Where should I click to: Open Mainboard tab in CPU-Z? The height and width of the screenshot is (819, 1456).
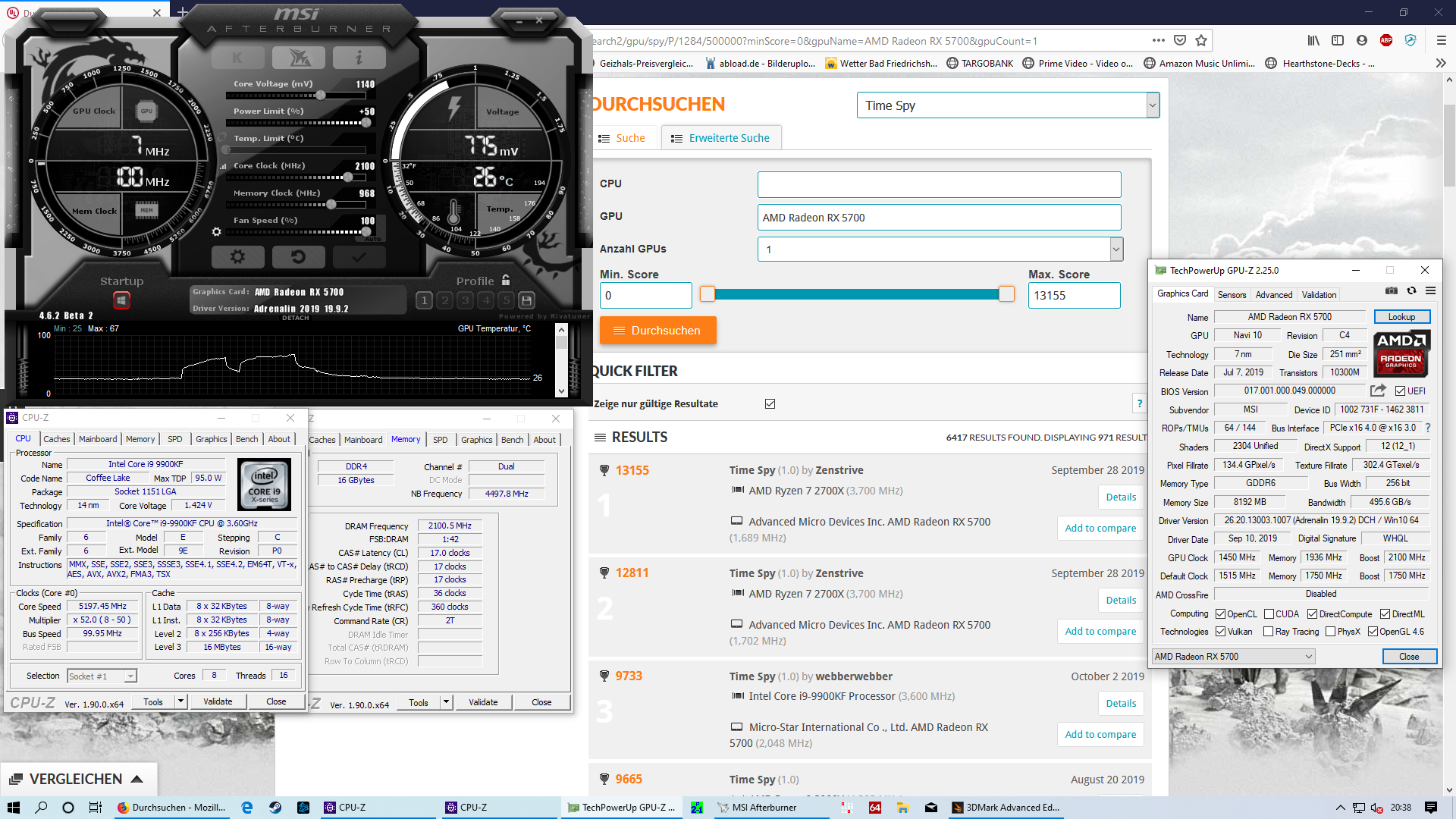(98, 439)
